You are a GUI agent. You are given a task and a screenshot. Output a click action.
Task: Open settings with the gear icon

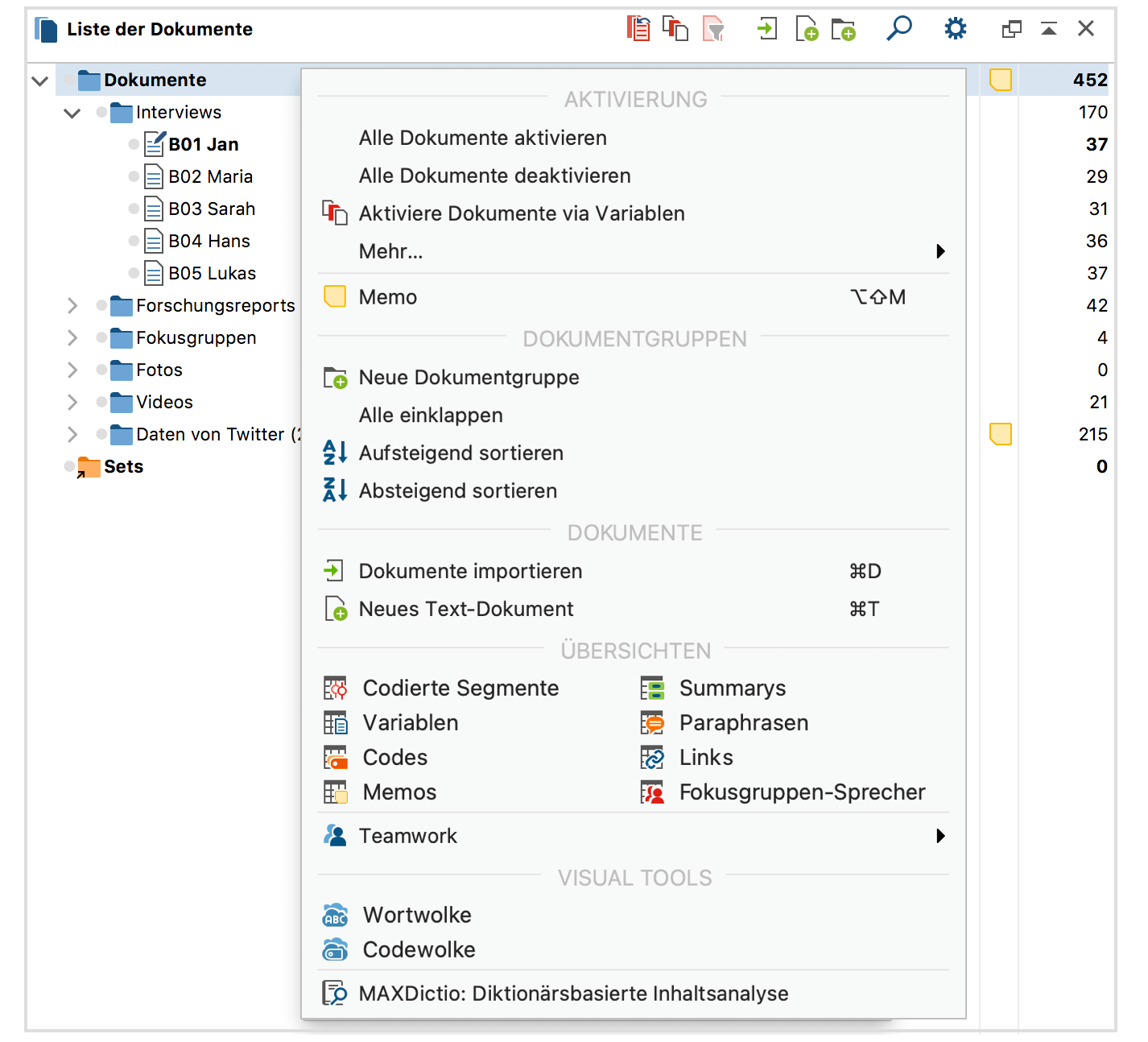[956, 29]
